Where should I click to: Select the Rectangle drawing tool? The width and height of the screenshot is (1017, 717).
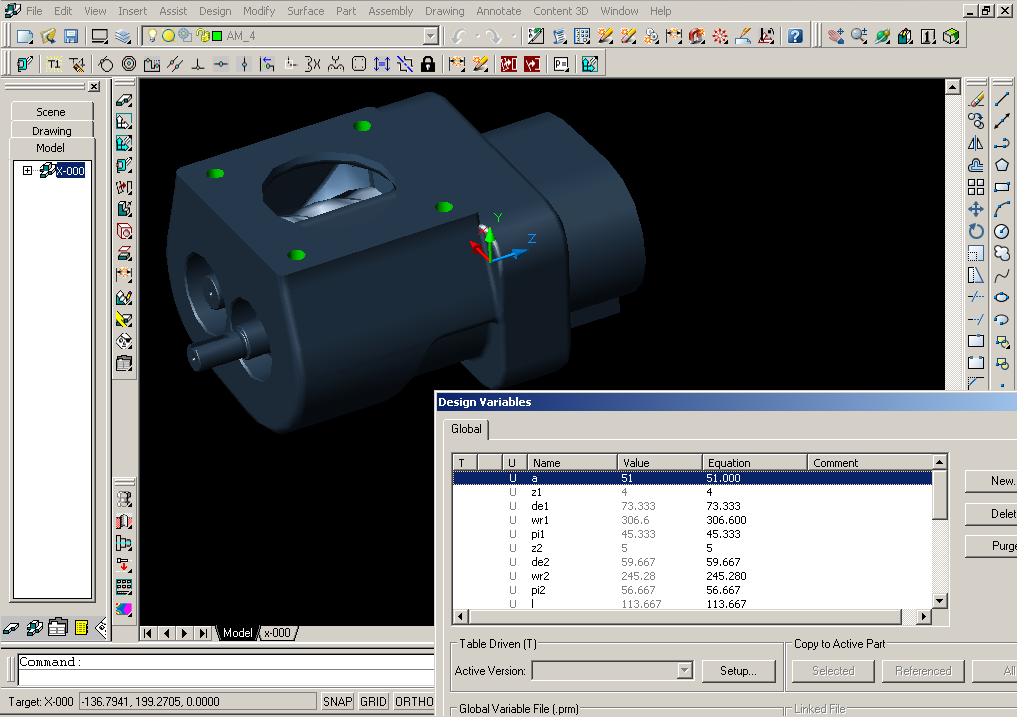tap(1002, 187)
